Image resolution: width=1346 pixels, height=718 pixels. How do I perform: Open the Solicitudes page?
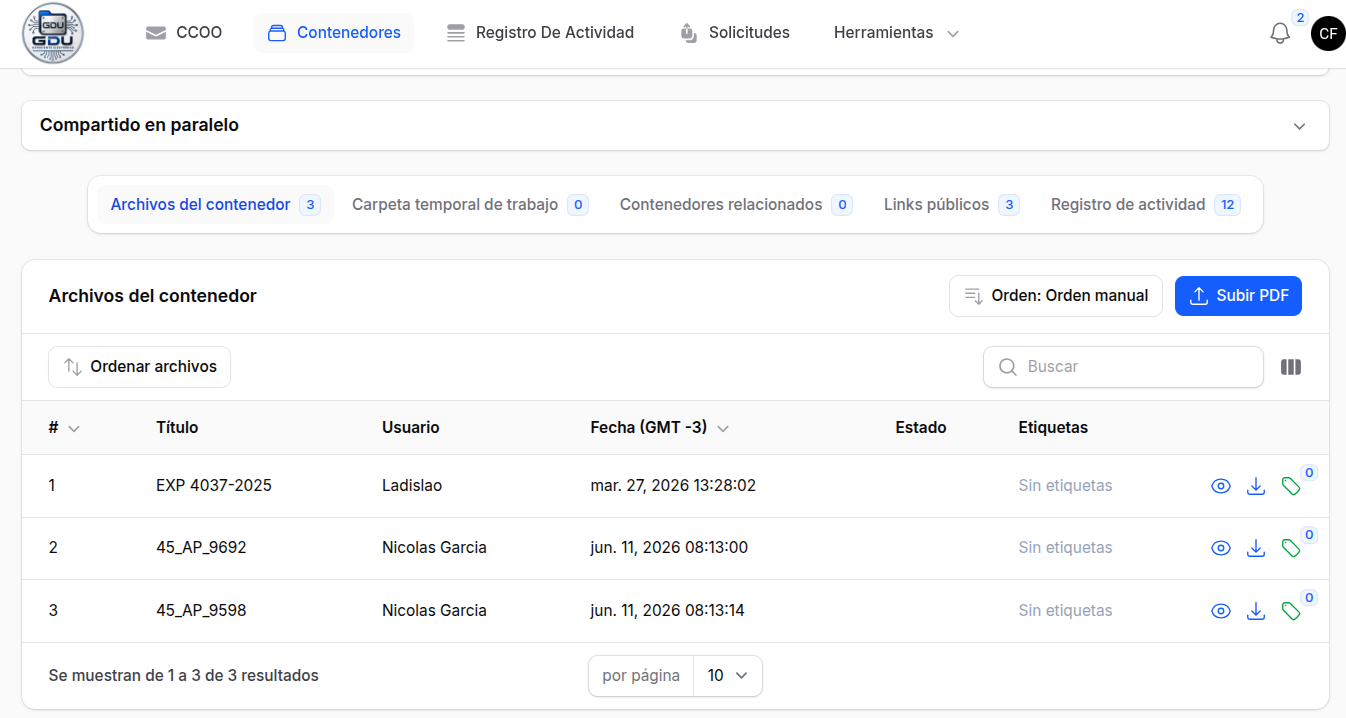coord(735,33)
